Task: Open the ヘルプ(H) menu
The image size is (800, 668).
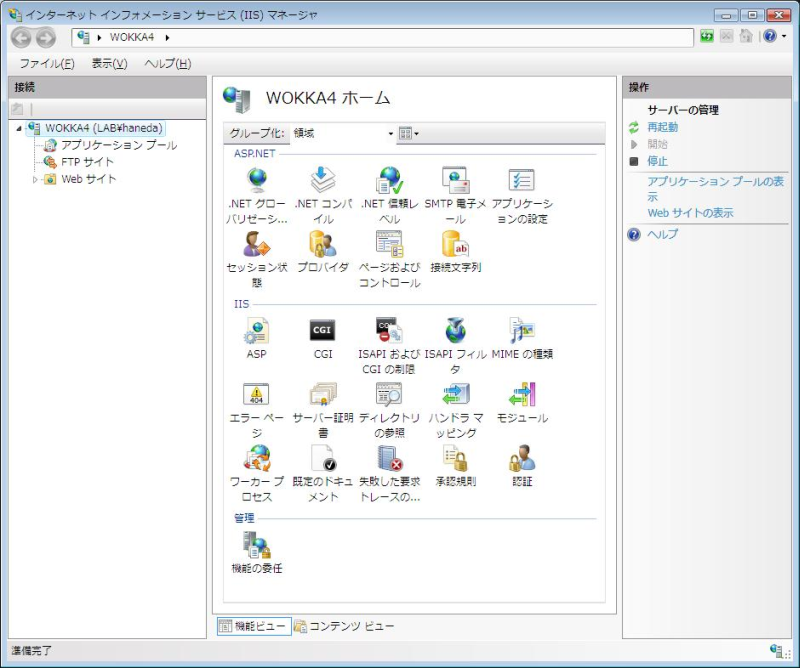Action: [168, 64]
